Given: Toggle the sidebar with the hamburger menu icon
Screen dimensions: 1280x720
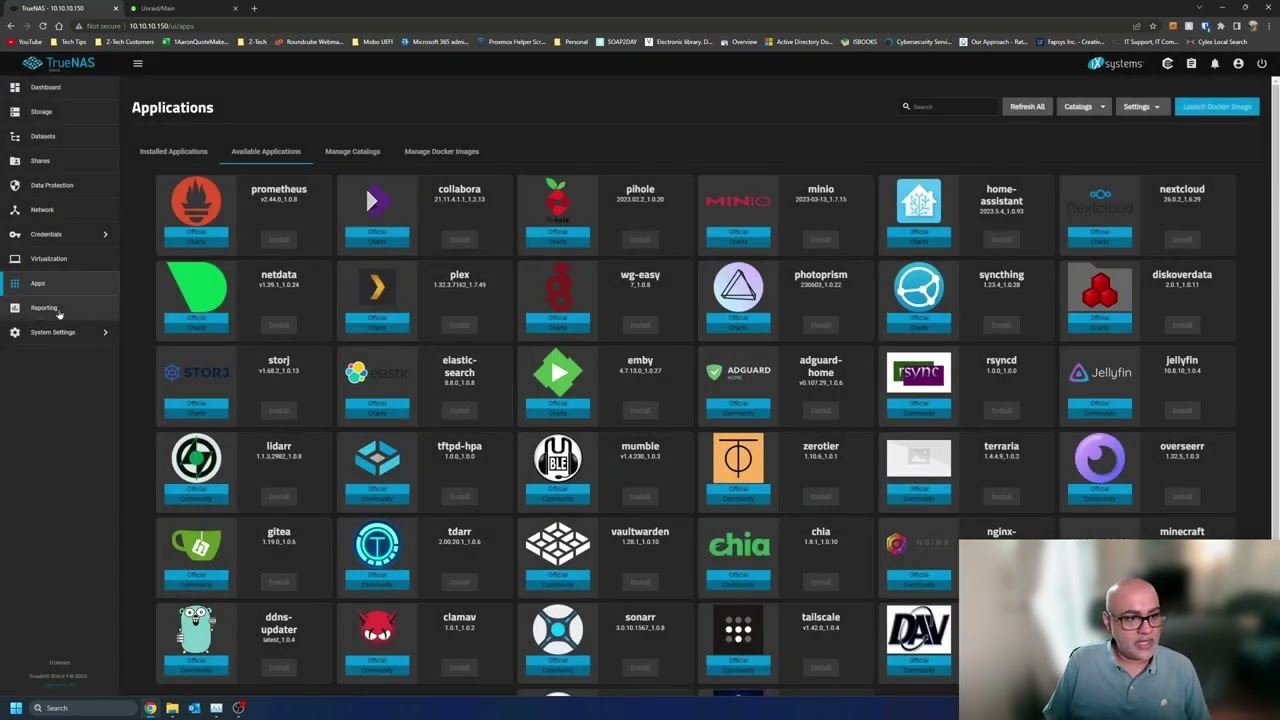Looking at the screenshot, I should 138,64.
